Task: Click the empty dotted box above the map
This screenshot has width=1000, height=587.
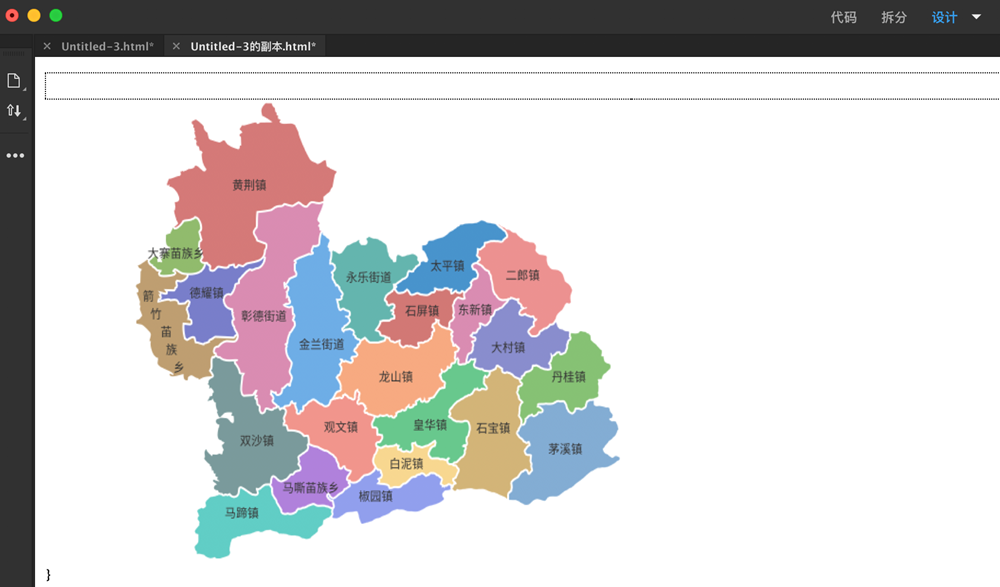Action: point(520,86)
